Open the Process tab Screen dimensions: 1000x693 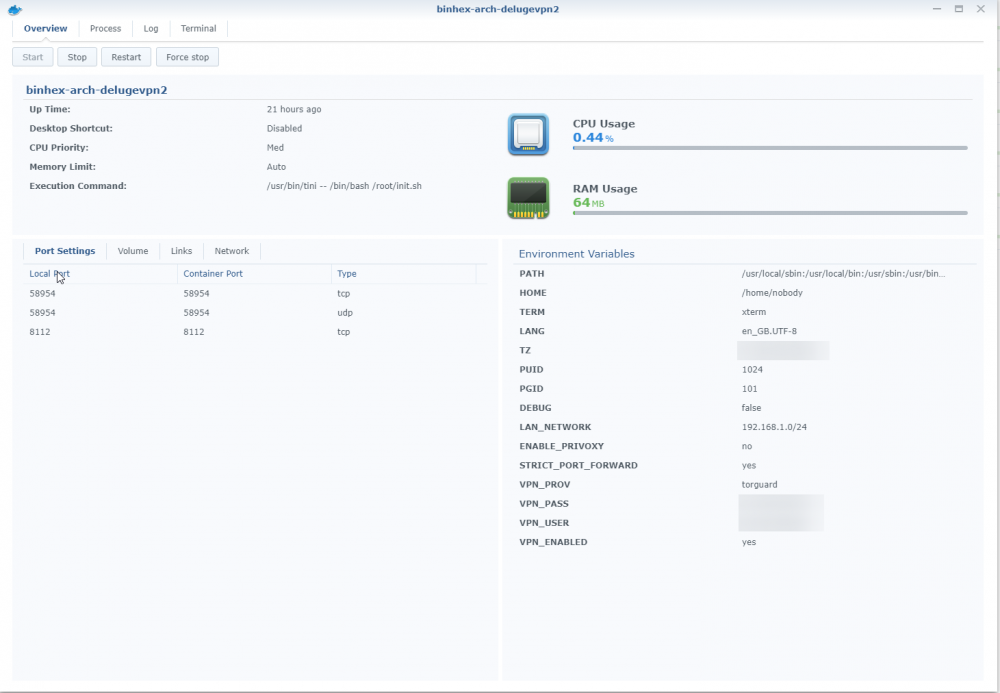tap(105, 29)
